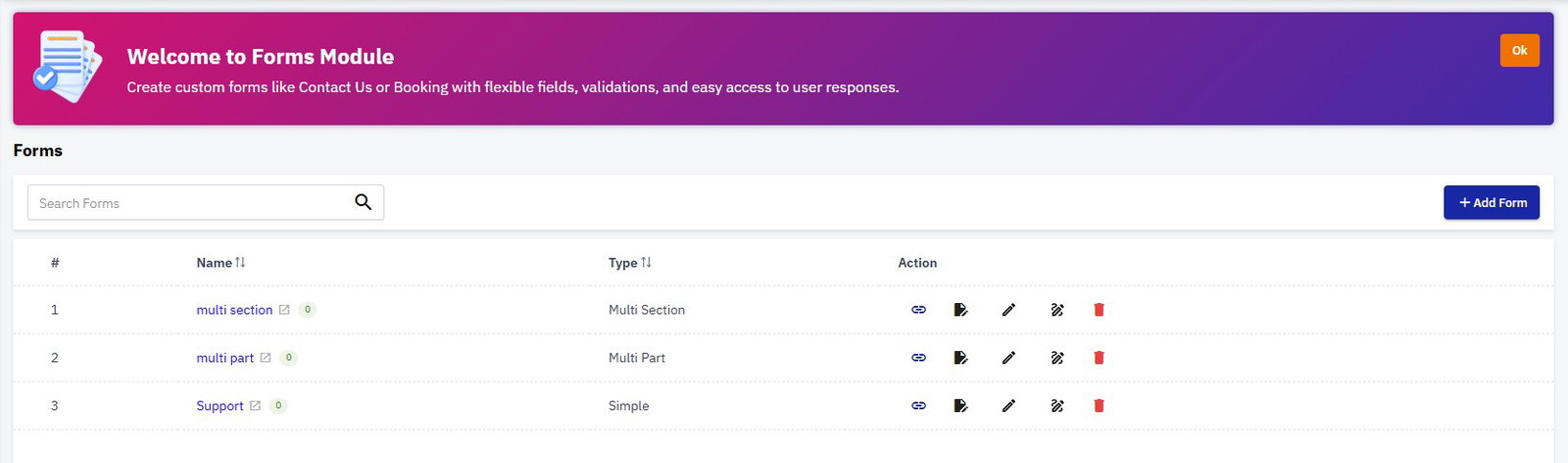Screen dimensions: 1568x463
Task: Open dashed-pencil design icon for multi section
Action: click(x=1056, y=310)
